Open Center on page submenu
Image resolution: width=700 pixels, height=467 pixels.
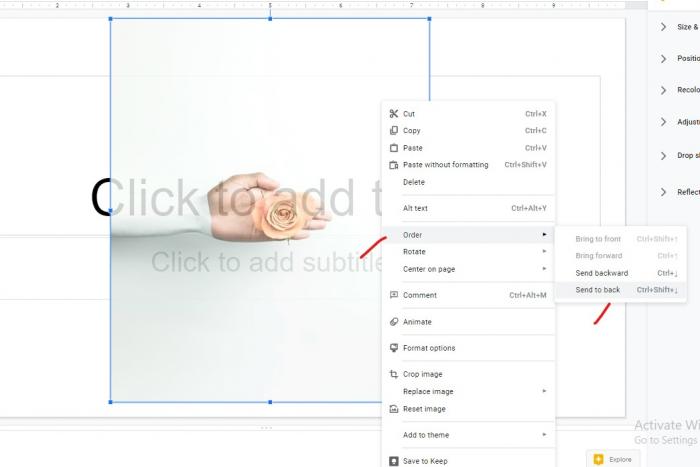pyautogui.click(x=468, y=269)
